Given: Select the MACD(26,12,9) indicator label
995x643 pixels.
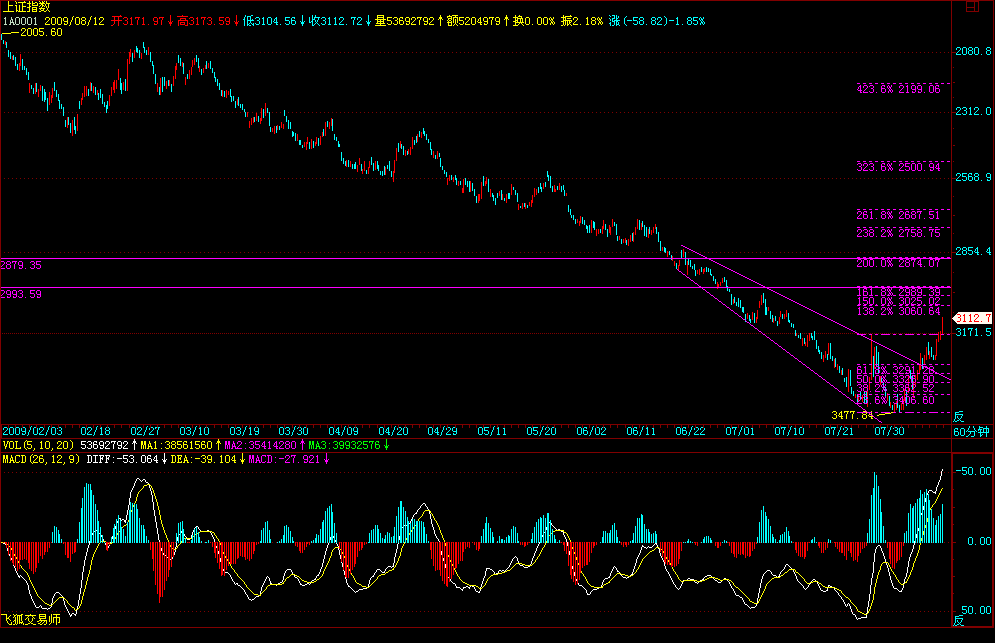Looking at the screenshot, I should 41,459.
